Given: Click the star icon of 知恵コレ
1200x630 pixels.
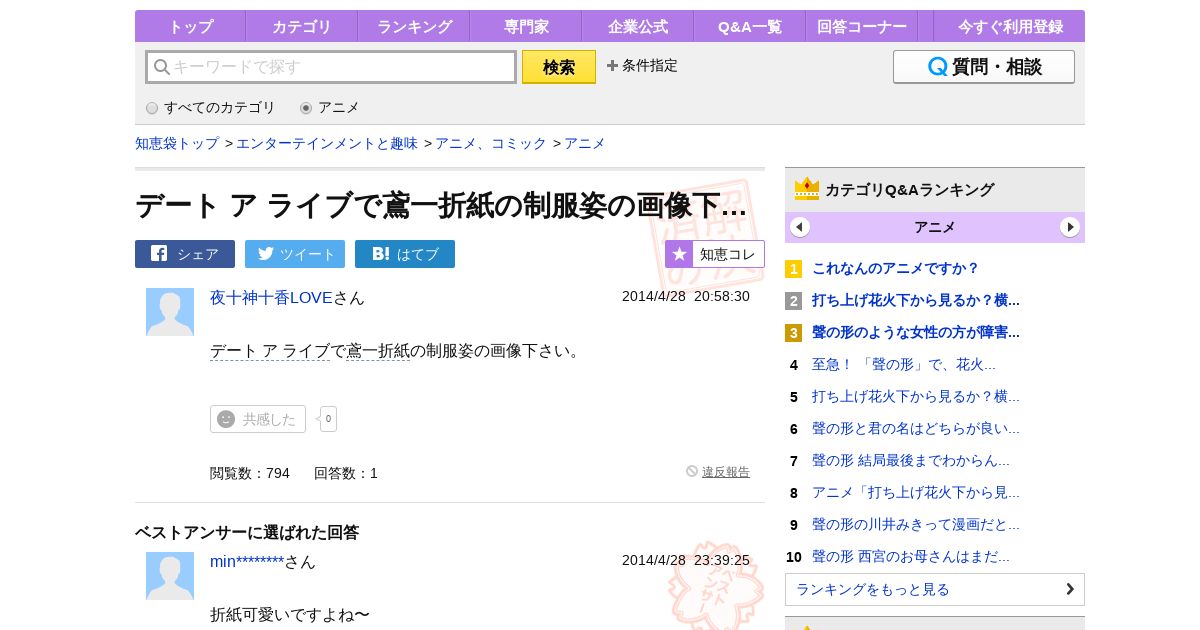Looking at the screenshot, I should (679, 254).
